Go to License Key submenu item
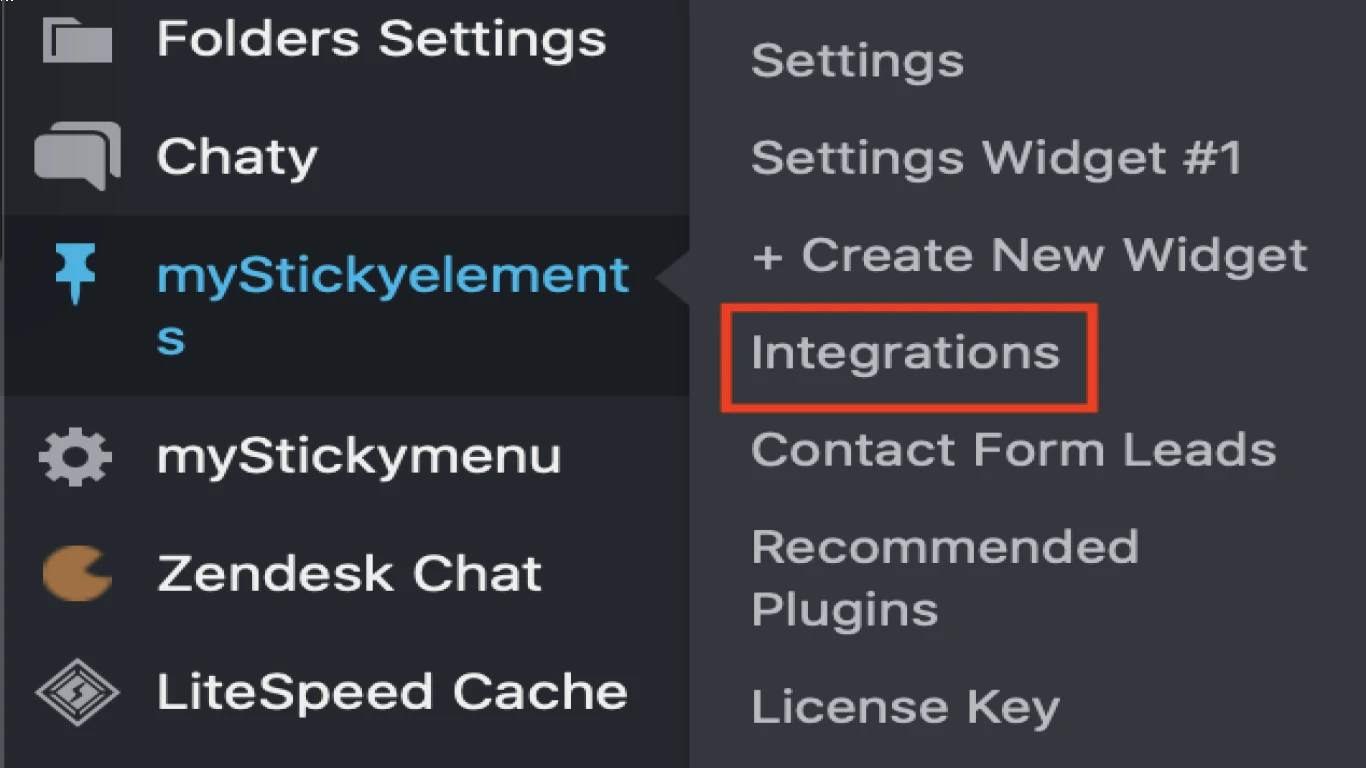Viewport: 1366px width, 768px height. tap(905, 708)
